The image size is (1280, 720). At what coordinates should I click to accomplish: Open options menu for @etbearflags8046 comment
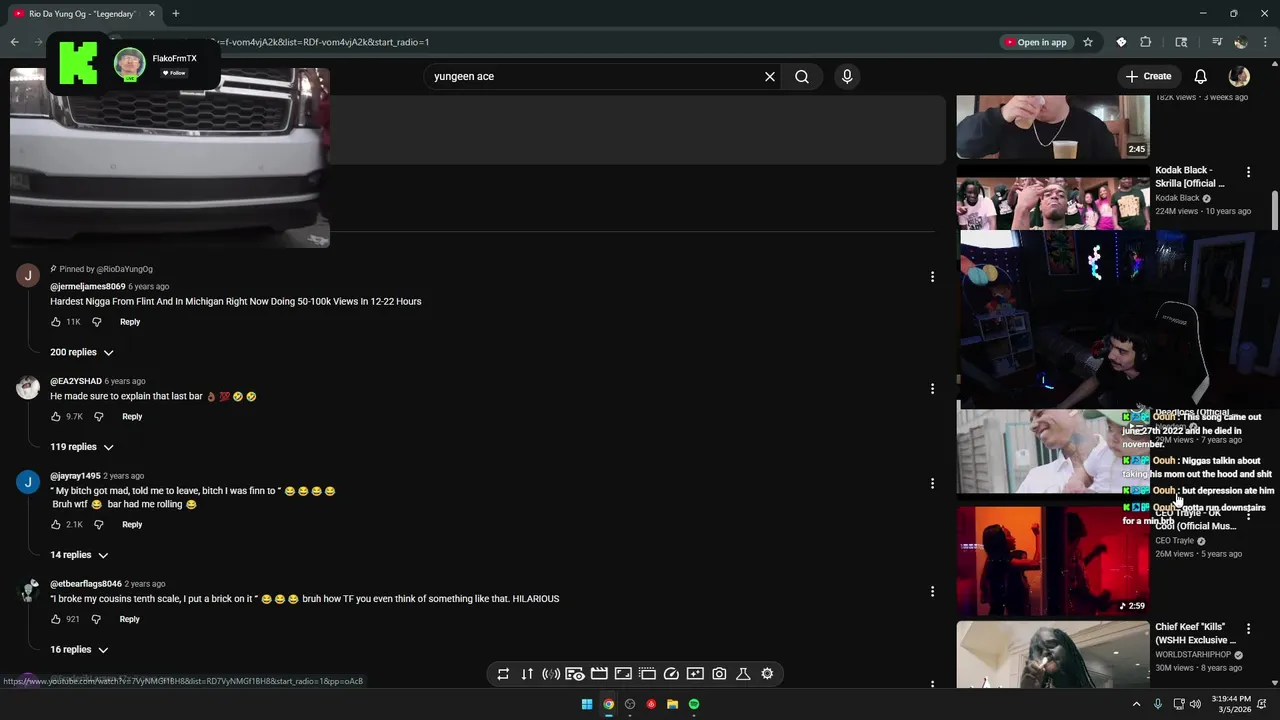click(932, 591)
